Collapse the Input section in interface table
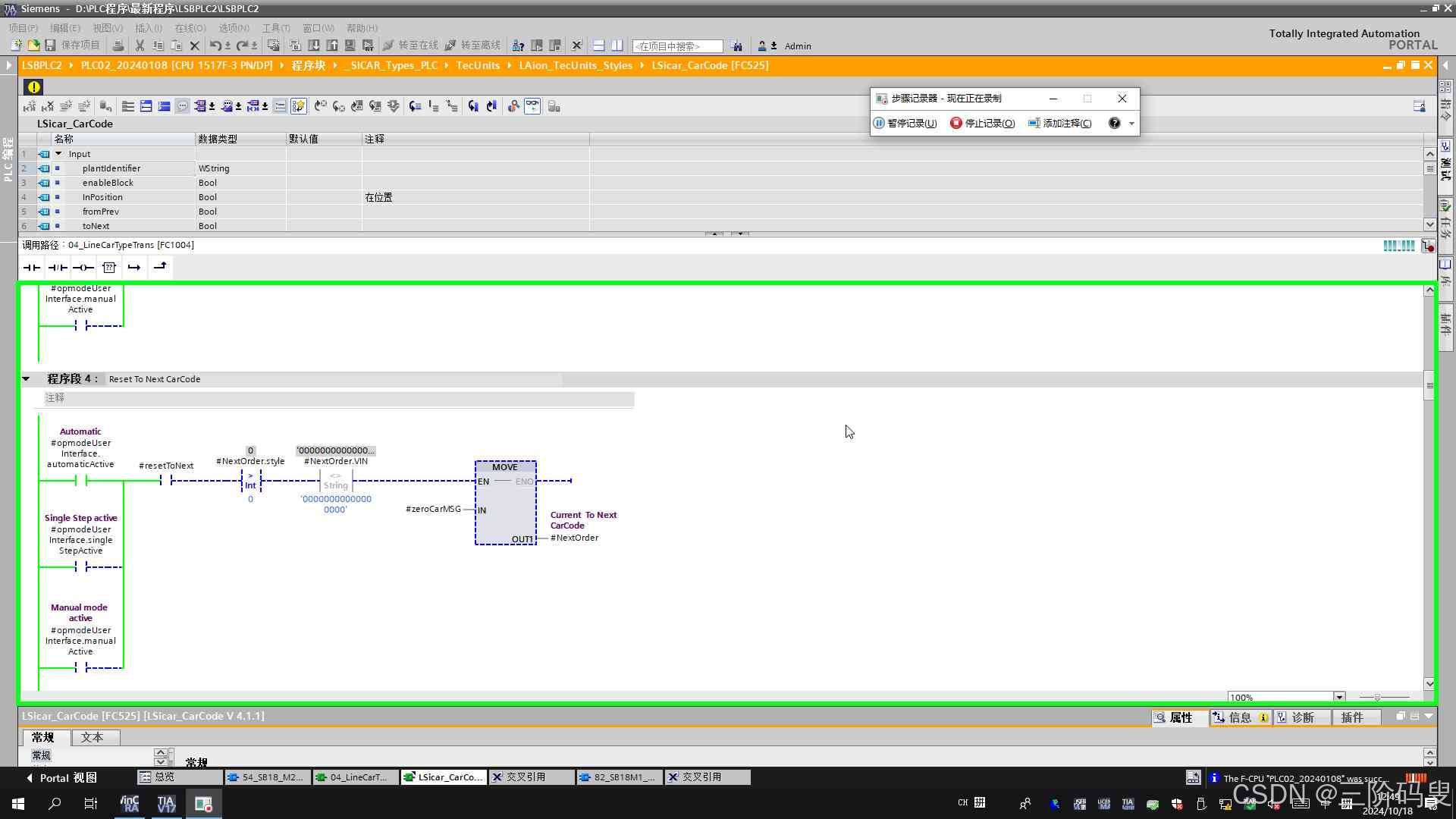Screen dimensions: 1456x819 point(58,154)
